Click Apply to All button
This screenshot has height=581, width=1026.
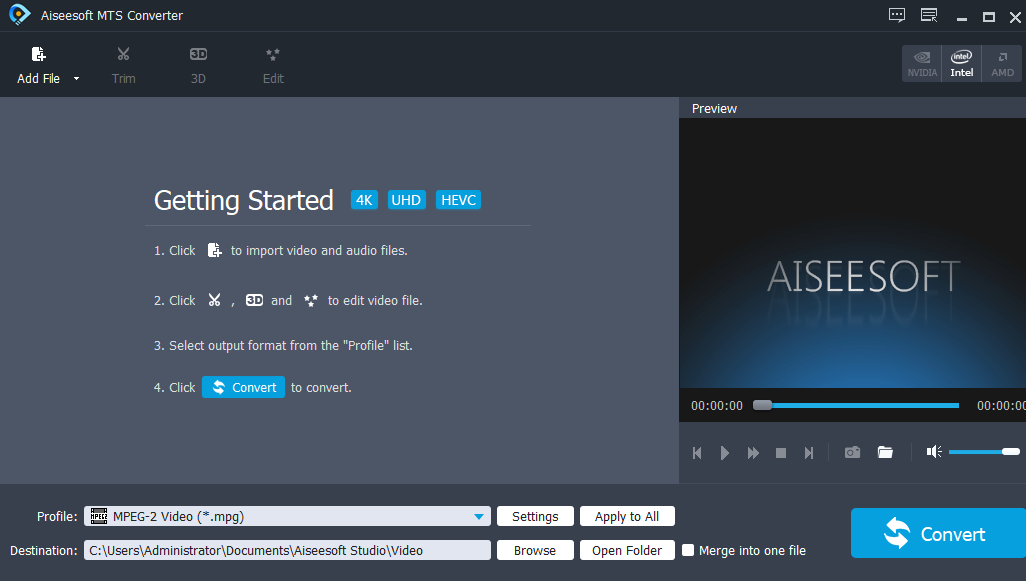pos(627,516)
